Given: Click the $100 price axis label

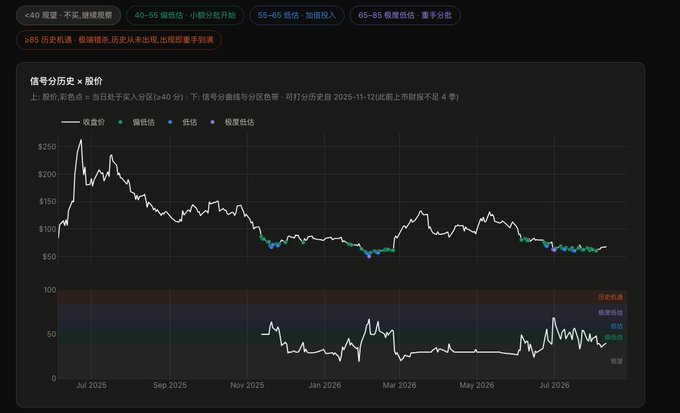Looking at the screenshot, I should tap(47, 229).
